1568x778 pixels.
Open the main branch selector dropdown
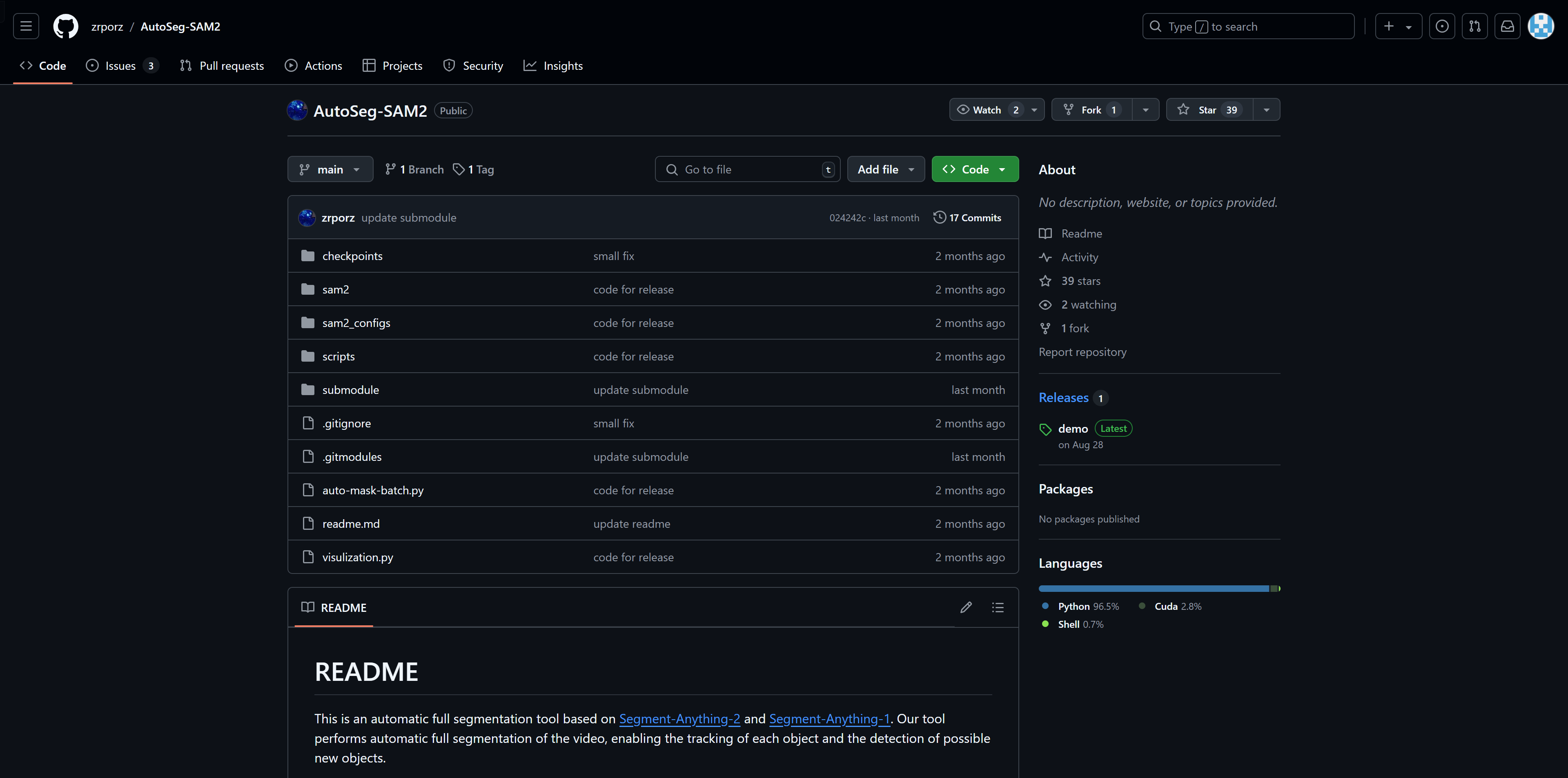pos(330,169)
